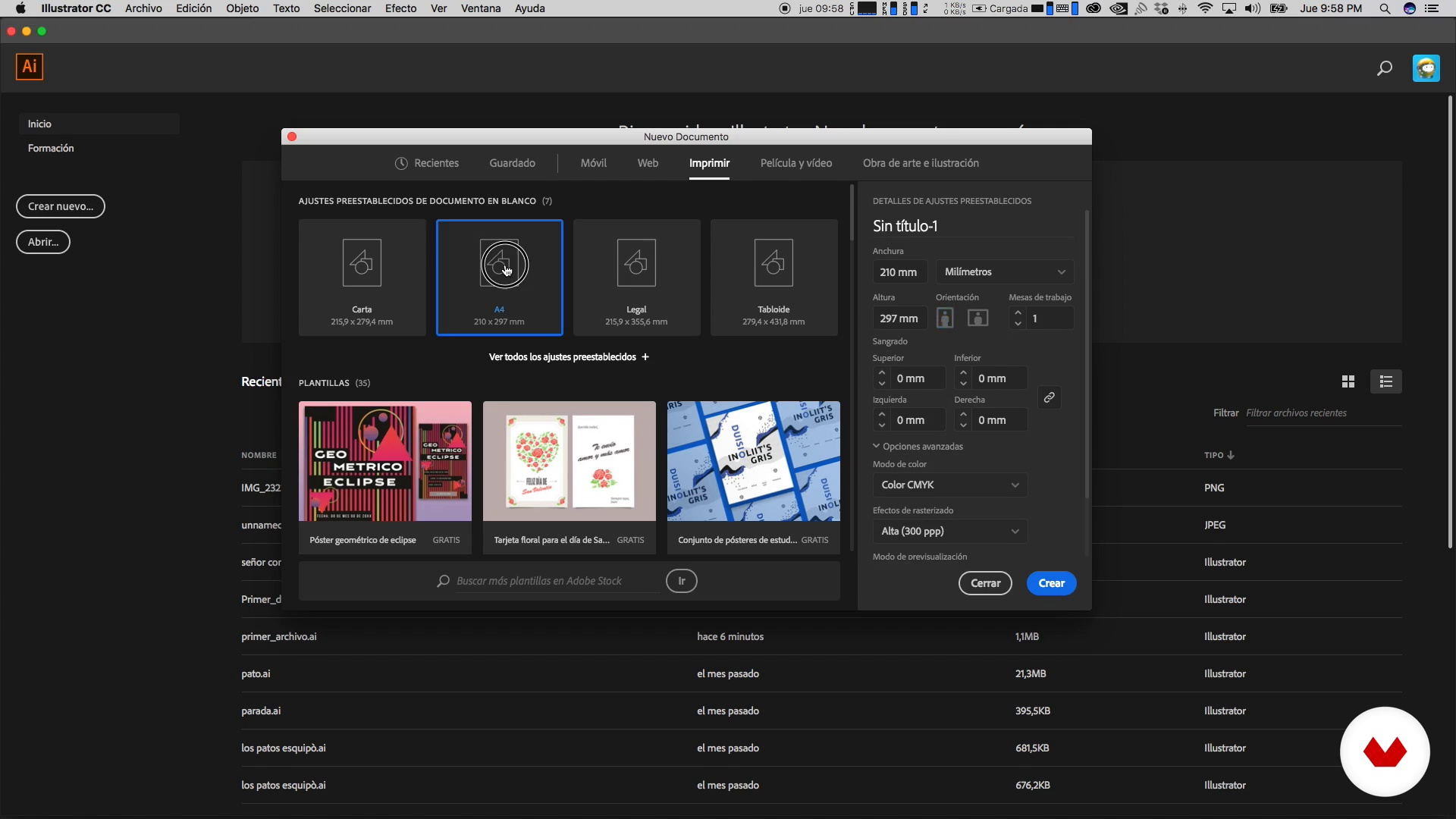Sort by TIPO column arrow
This screenshot has height=819, width=1456.
tap(1231, 456)
